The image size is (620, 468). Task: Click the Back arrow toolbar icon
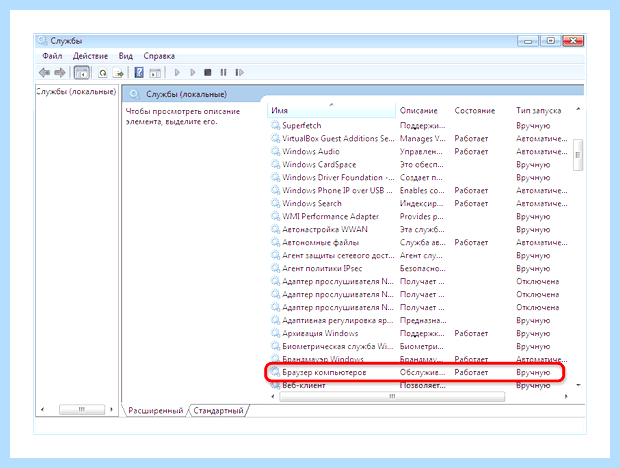click(x=44, y=72)
